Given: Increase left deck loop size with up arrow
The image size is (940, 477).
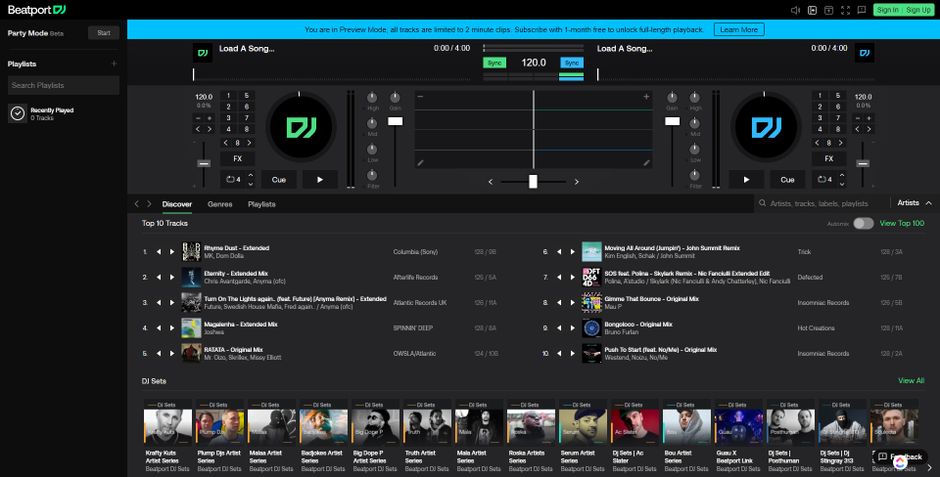Looking at the screenshot, I should [251, 176].
